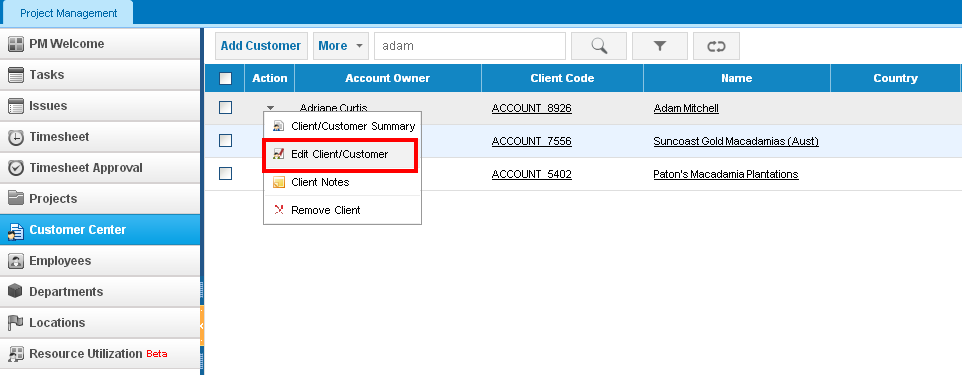Click the Adriane Curtis account owner cell
Image resolution: width=962 pixels, height=375 pixels.
tap(334, 108)
